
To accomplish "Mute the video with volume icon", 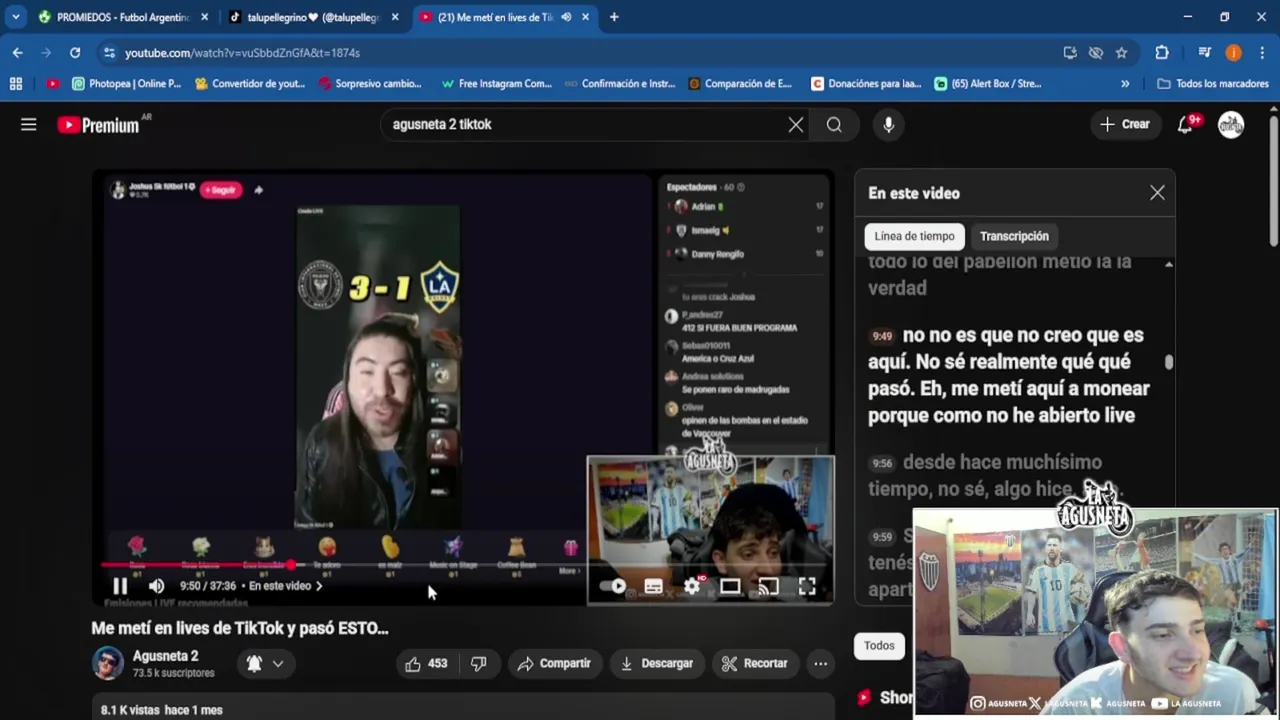I will [156, 586].
